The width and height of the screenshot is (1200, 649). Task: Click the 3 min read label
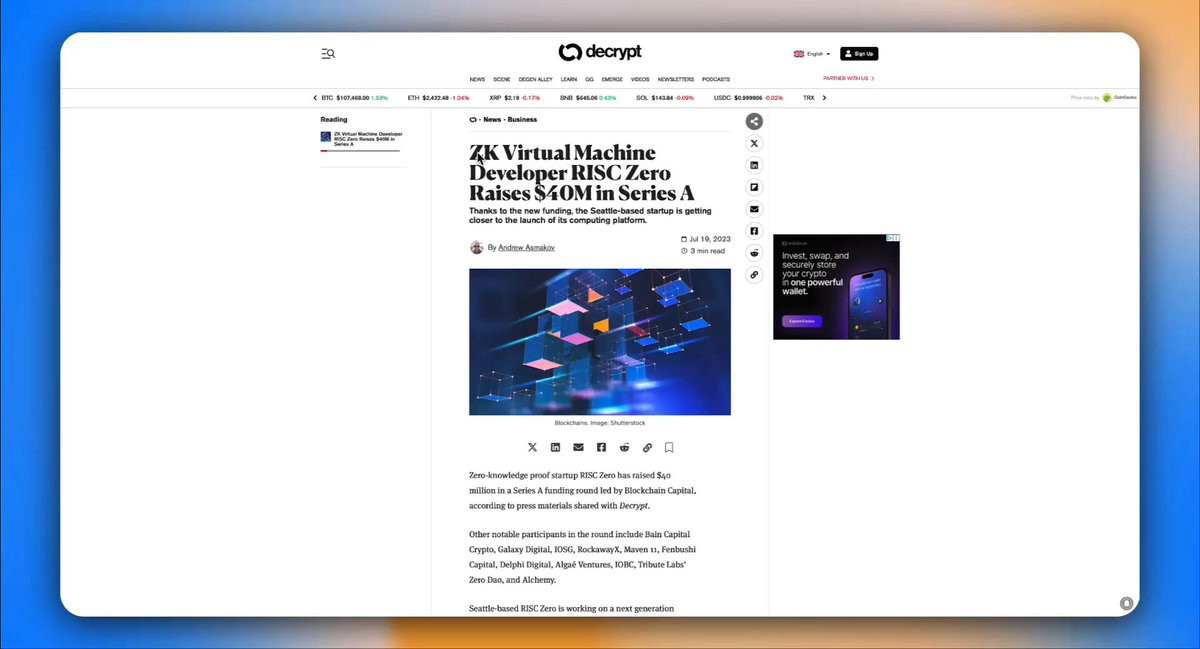[703, 251]
